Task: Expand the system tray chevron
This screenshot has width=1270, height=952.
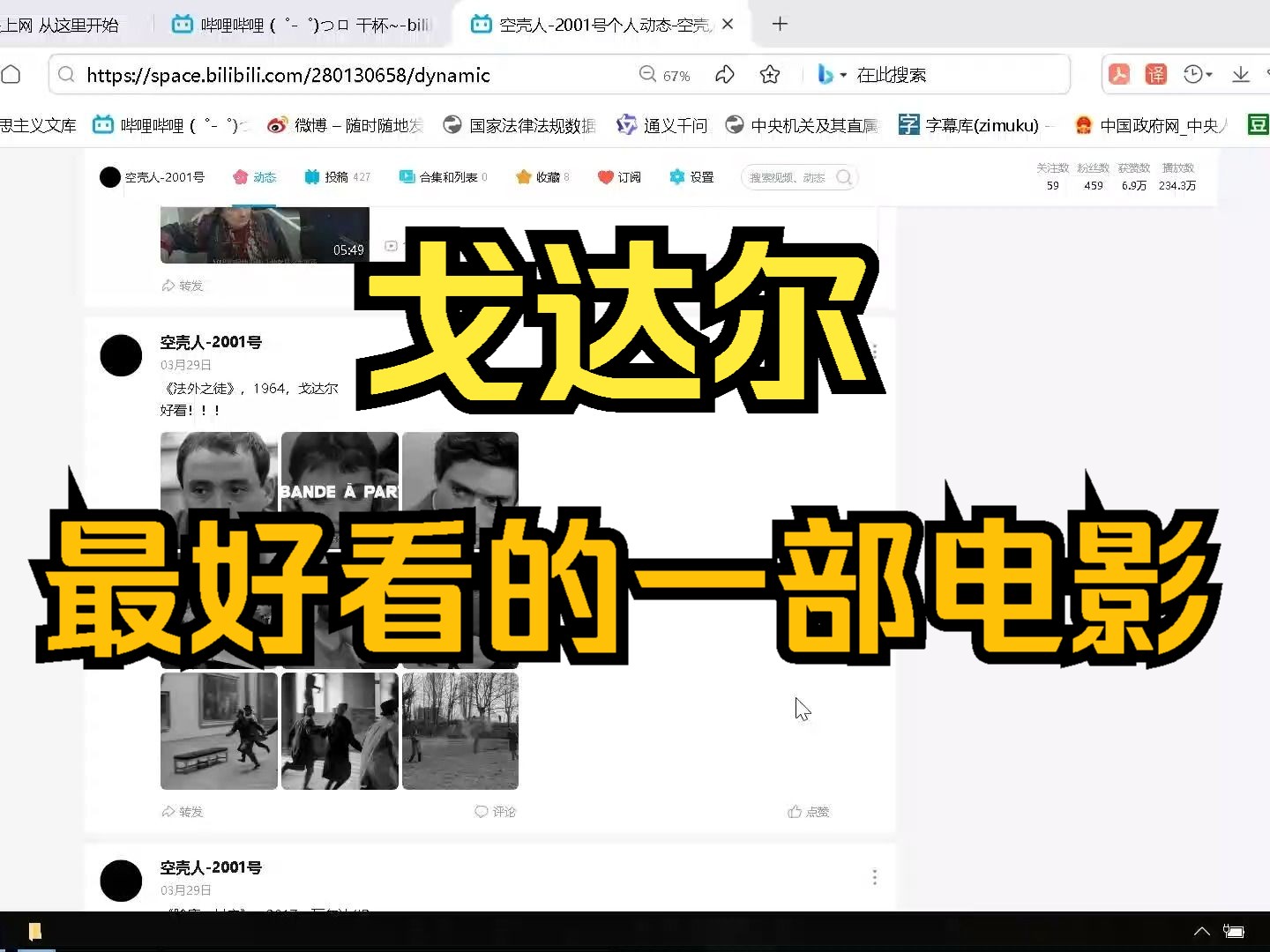Action: tap(1201, 932)
